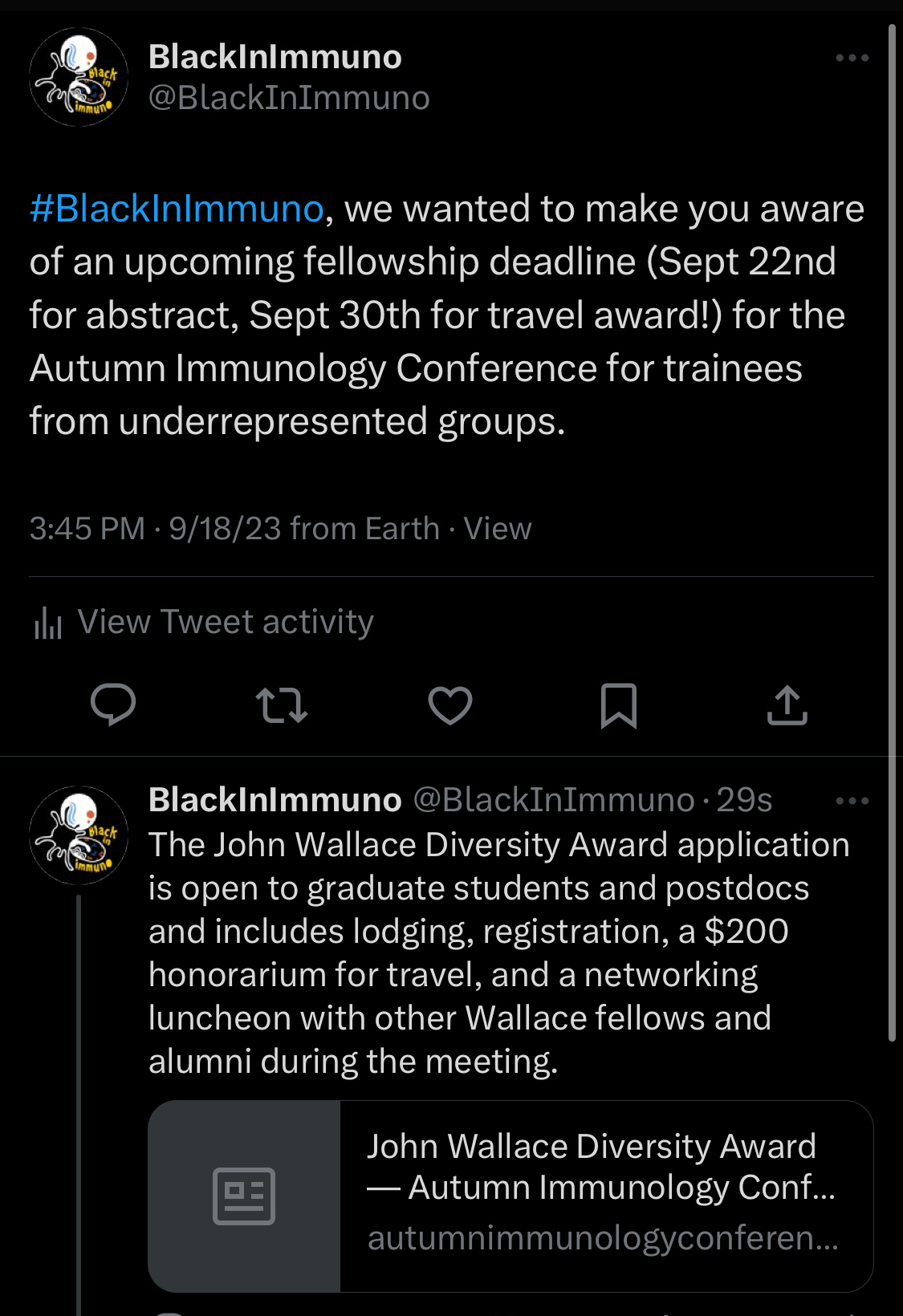Click the @BlackInImmuno handle under the name
Image resolution: width=903 pixels, height=1316 pixels.
[289, 98]
